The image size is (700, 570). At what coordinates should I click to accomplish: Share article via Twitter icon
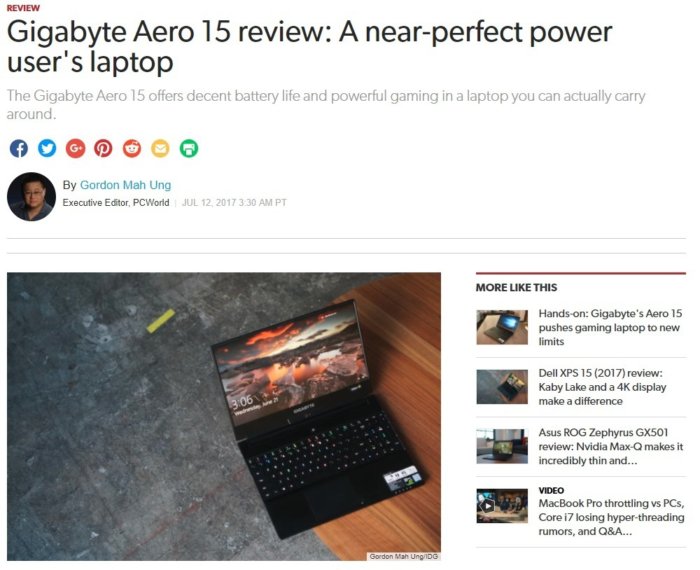click(x=47, y=149)
